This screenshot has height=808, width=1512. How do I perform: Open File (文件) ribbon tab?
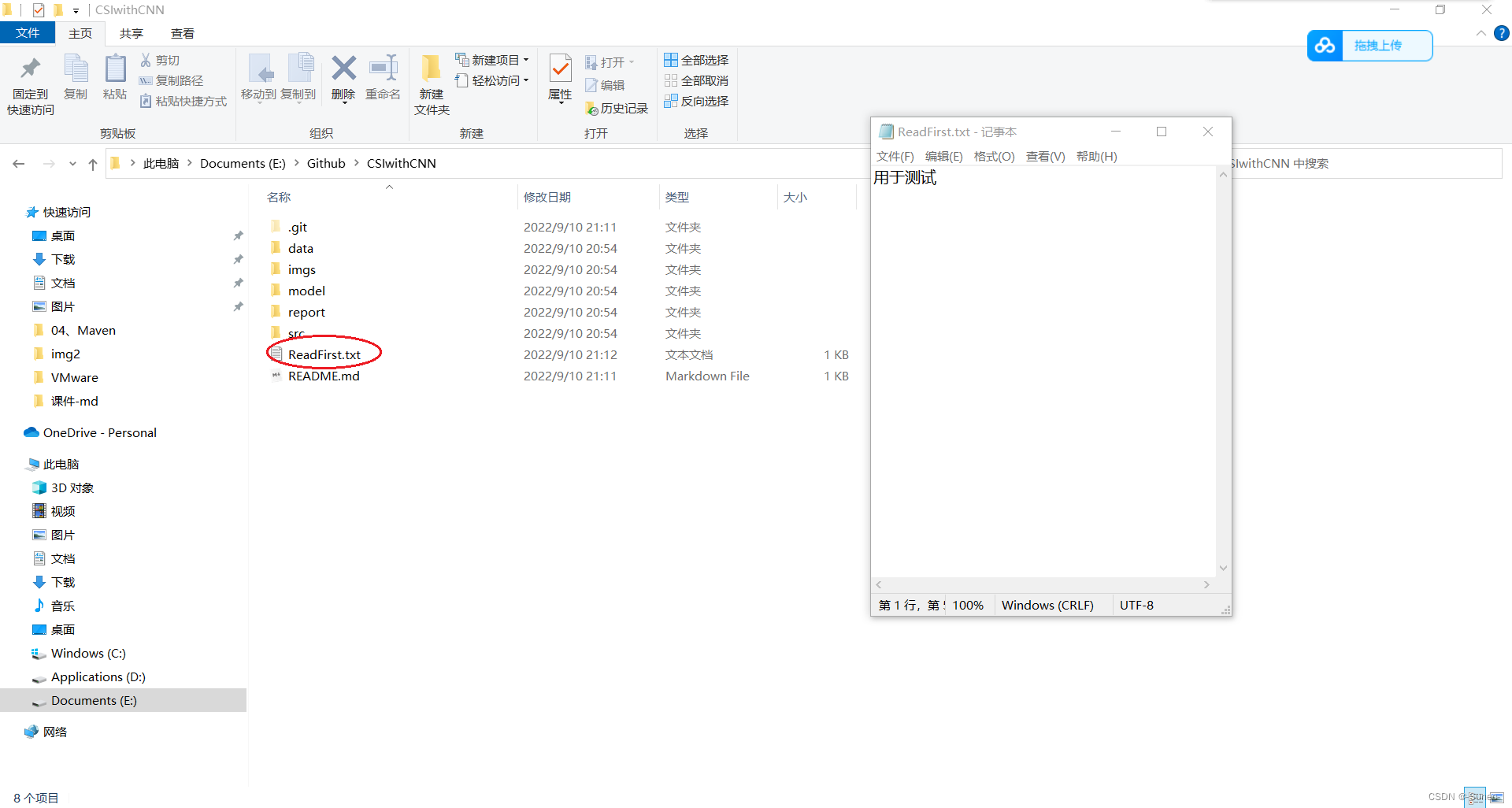(x=28, y=33)
